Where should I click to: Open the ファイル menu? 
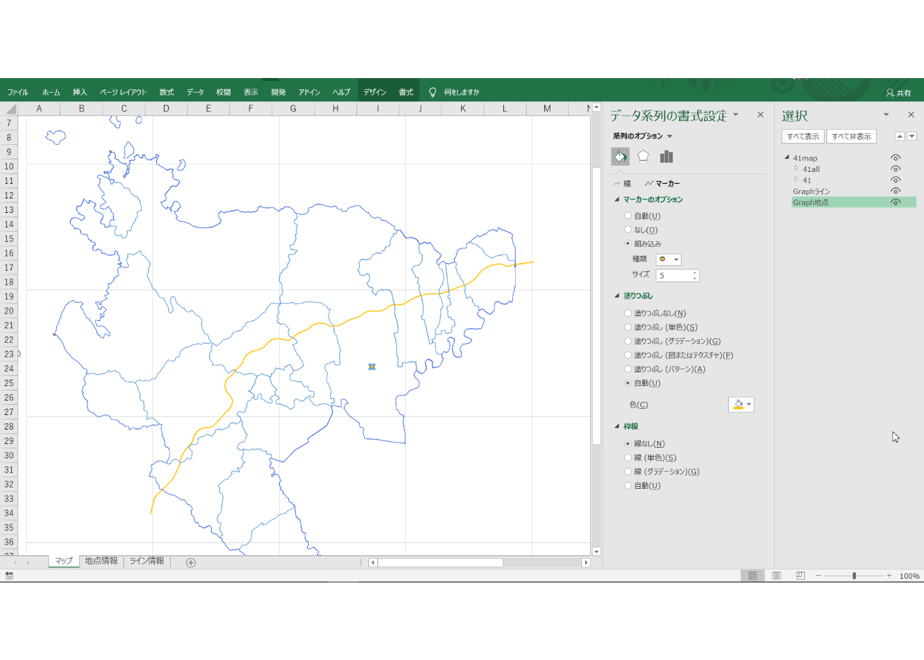click(18, 92)
